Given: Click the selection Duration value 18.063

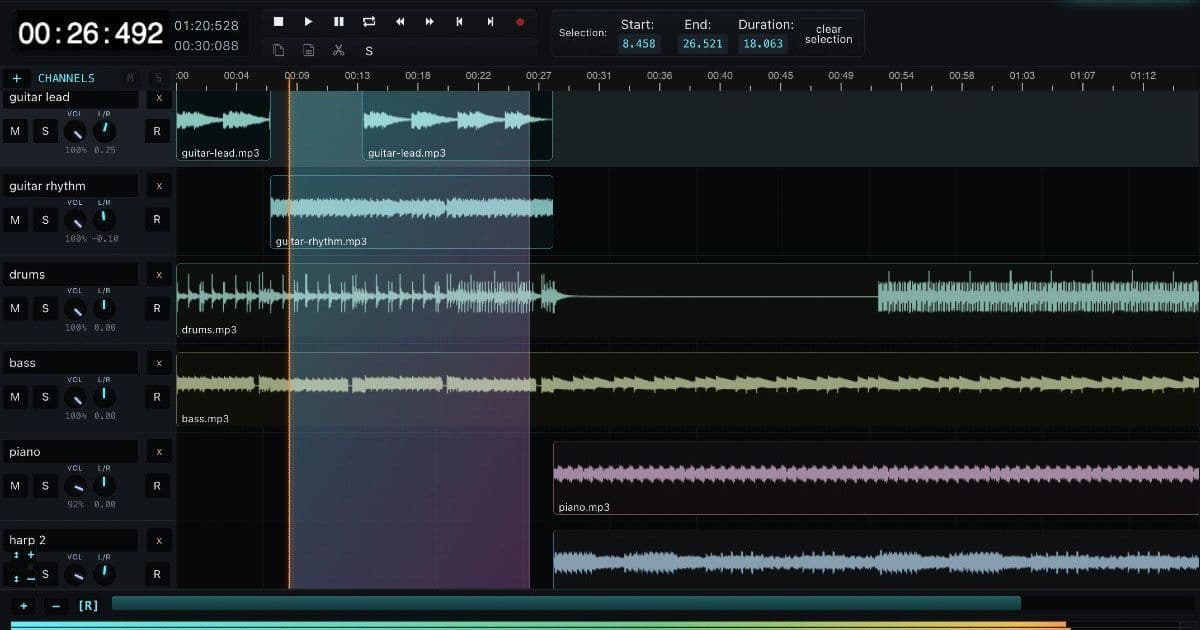Looking at the screenshot, I should pyautogui.click(x=763, y=44).
